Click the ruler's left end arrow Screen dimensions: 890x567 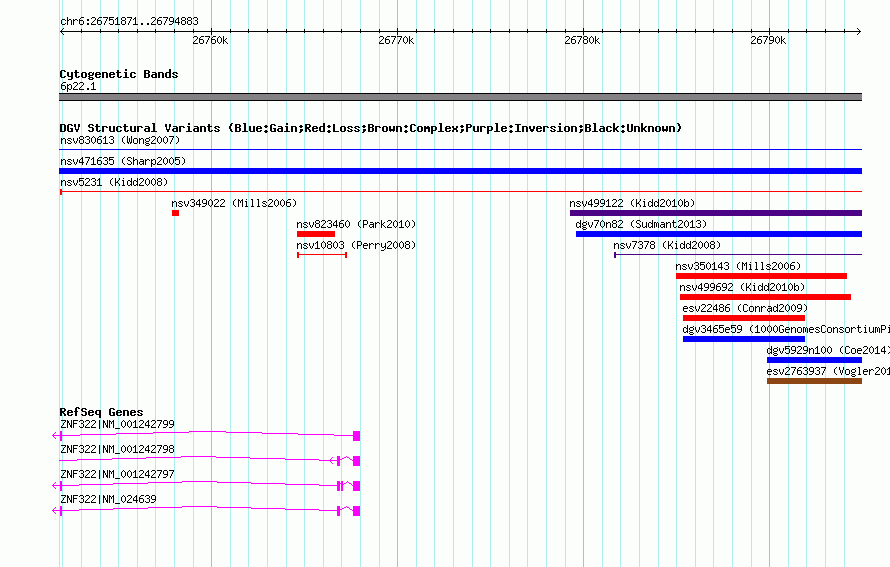tap(62, 32)
